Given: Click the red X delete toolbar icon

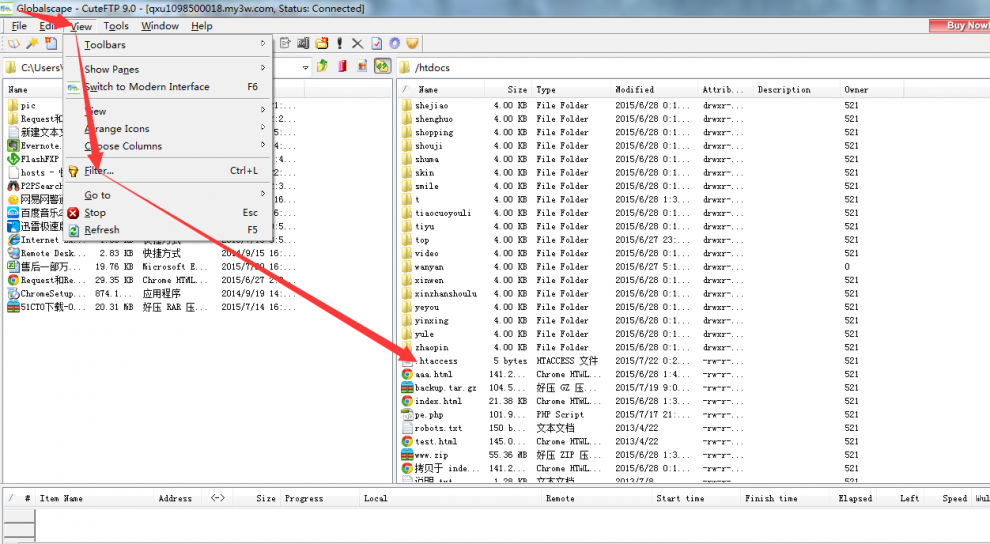Looking at the screenshot, I should click(x=357, y=44).
